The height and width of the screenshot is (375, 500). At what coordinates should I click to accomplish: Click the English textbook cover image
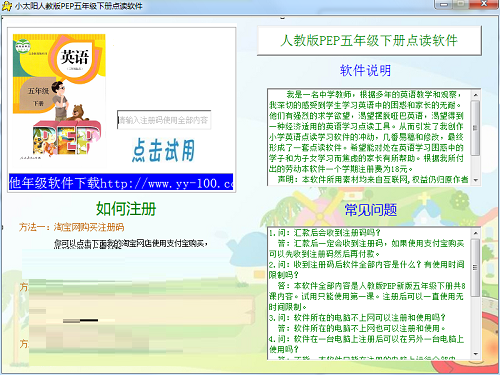click(x=59, y=95)
